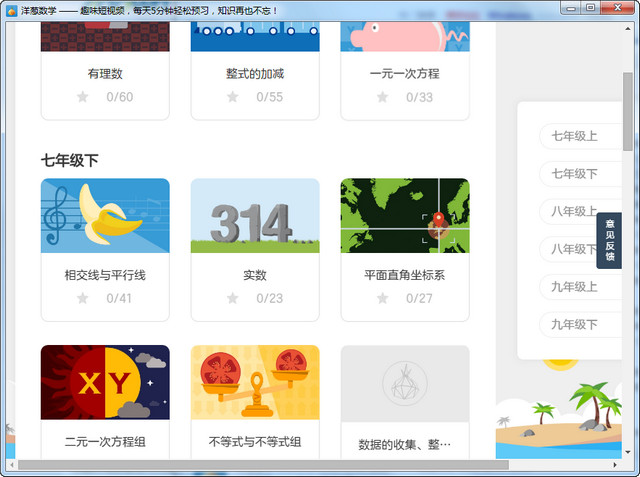Image resolution: width=640 pixels, height=477 pixels.
Task: Open the tomato scale thumbnail for 不等式与不等式组
Action: (255, 382)
